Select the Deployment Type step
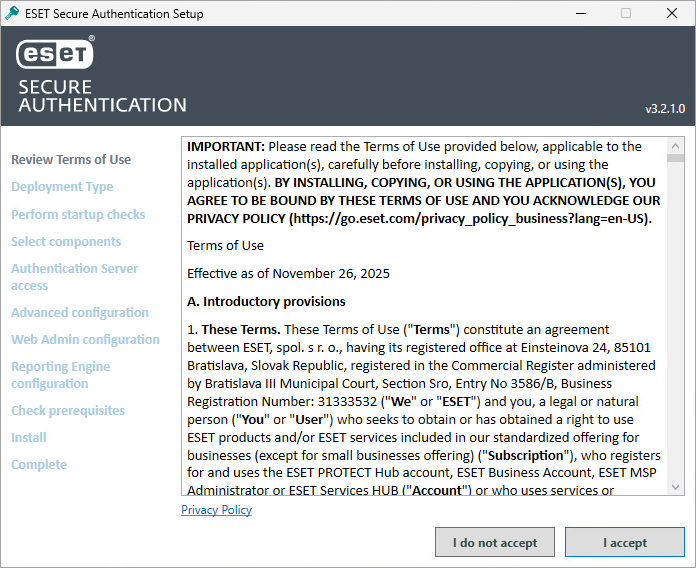Viewport: 696px width, 568px height. [x=62, y=186]
